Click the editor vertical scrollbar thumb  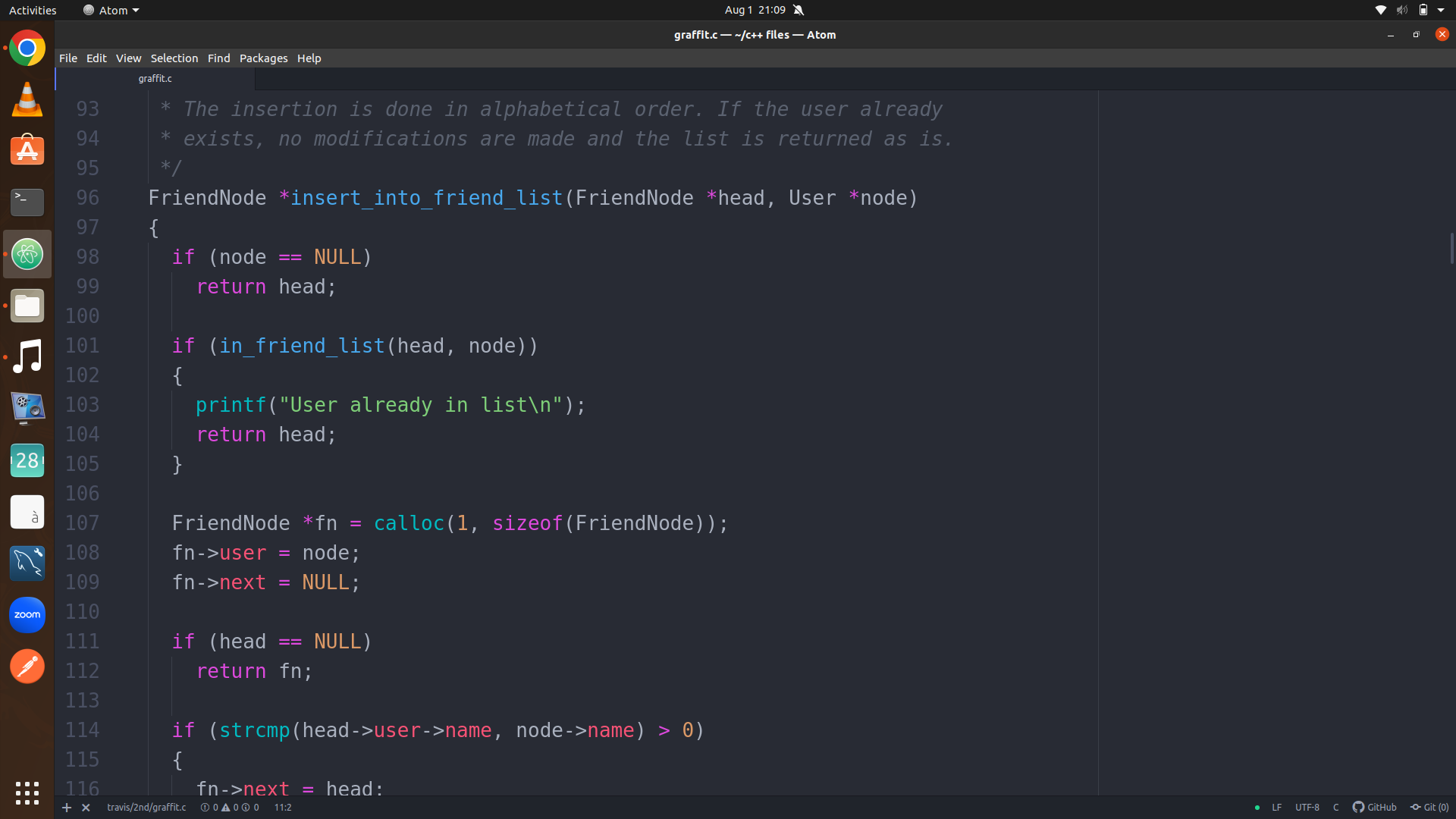pyautogui.click(x=1451, y=249)
